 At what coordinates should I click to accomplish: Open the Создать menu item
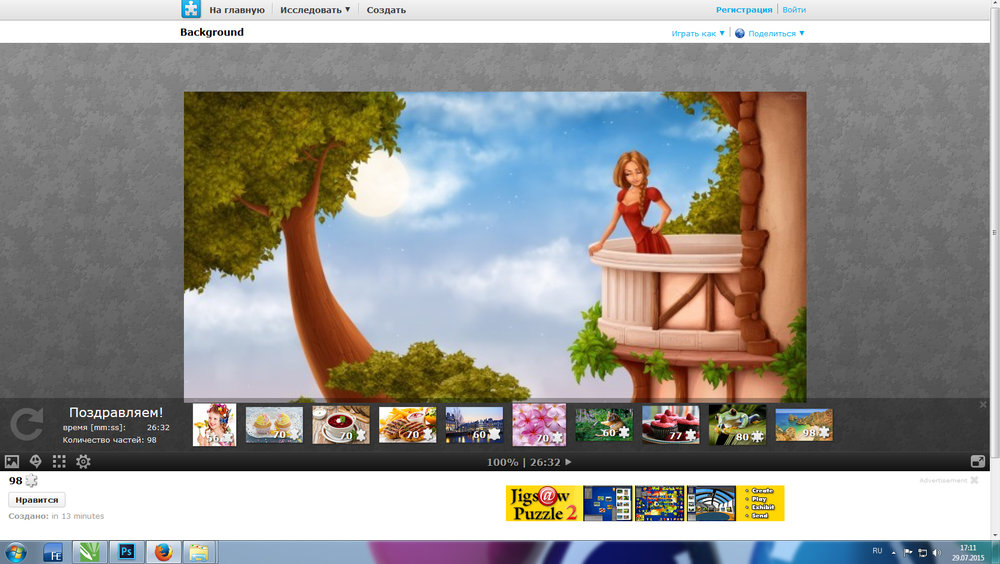point(386,10)
